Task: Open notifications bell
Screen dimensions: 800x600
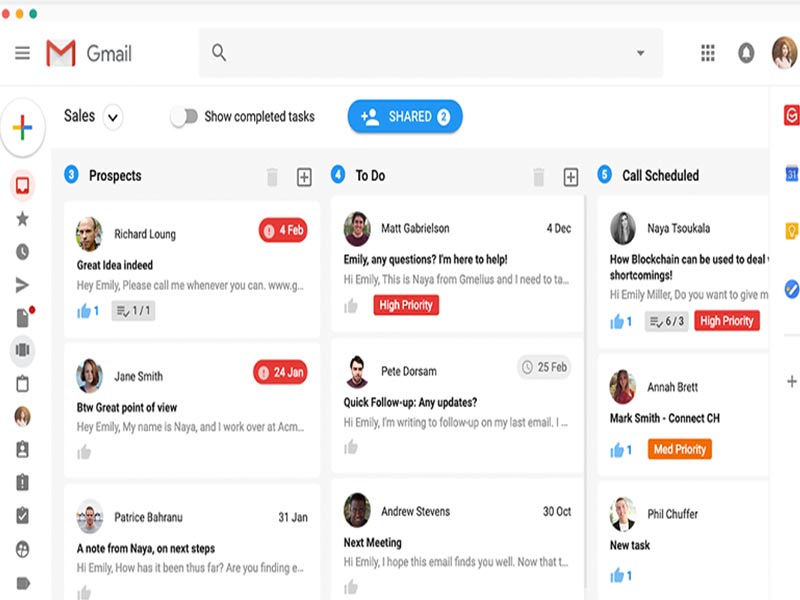Action: coord(746,53)
